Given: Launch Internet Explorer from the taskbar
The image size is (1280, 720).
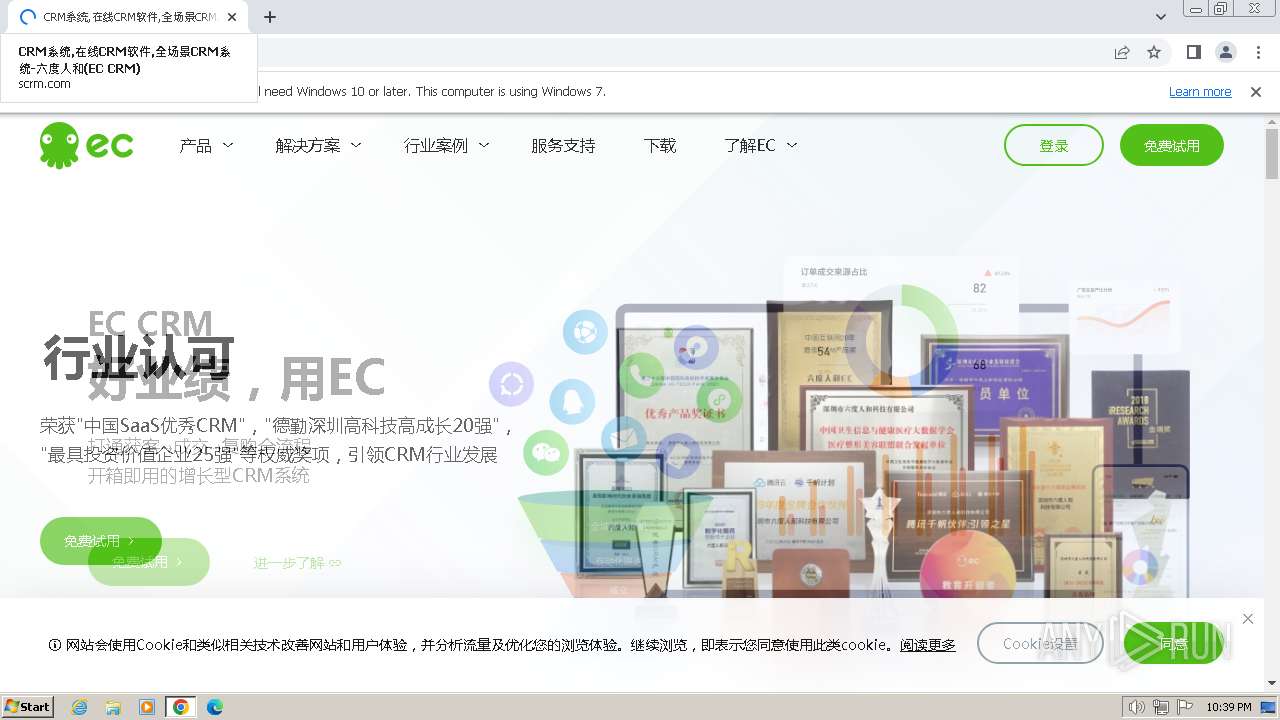Looking at the screenshot, I should [x=80, y=707].
